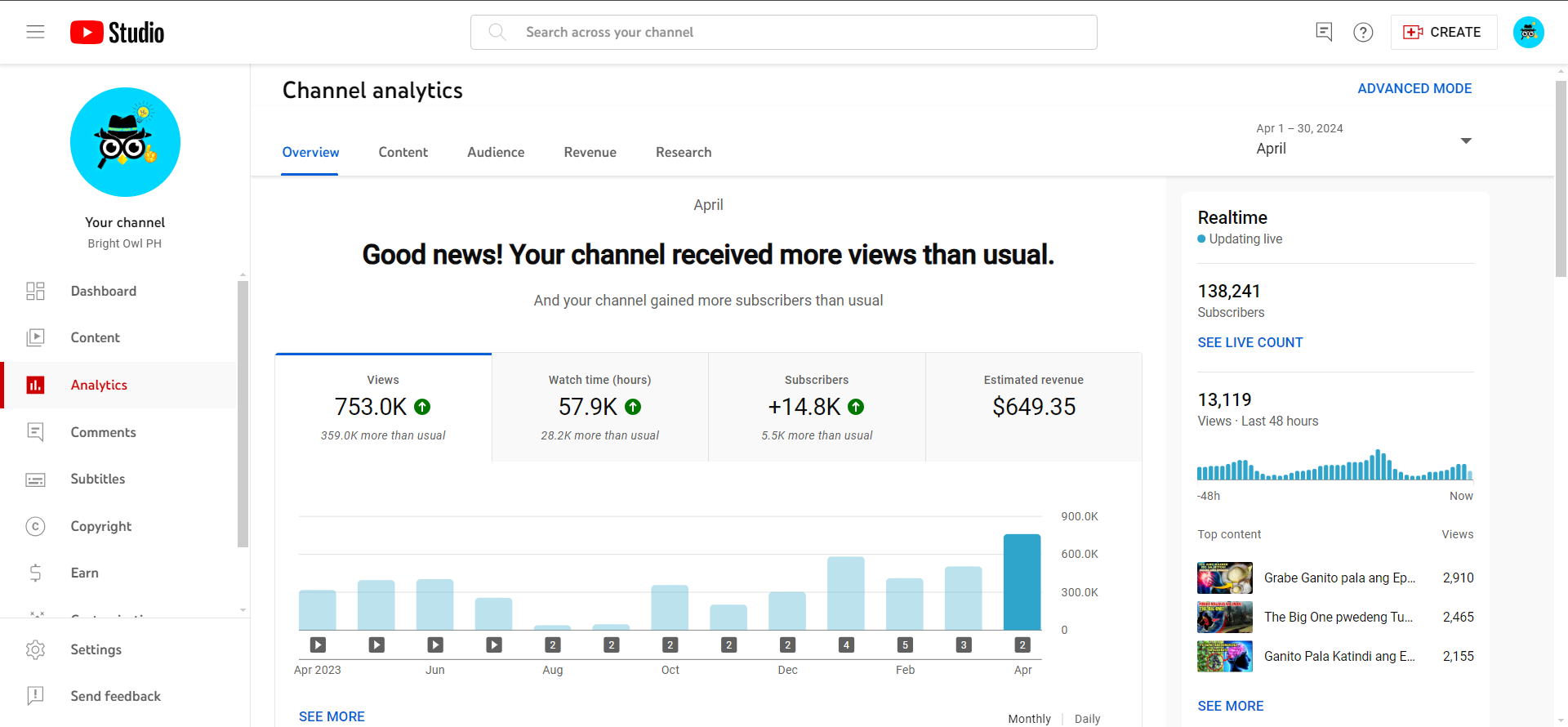1568x727 pixels.
Task: Click the Analytics bar chart icon
Action: coord(35,385)
